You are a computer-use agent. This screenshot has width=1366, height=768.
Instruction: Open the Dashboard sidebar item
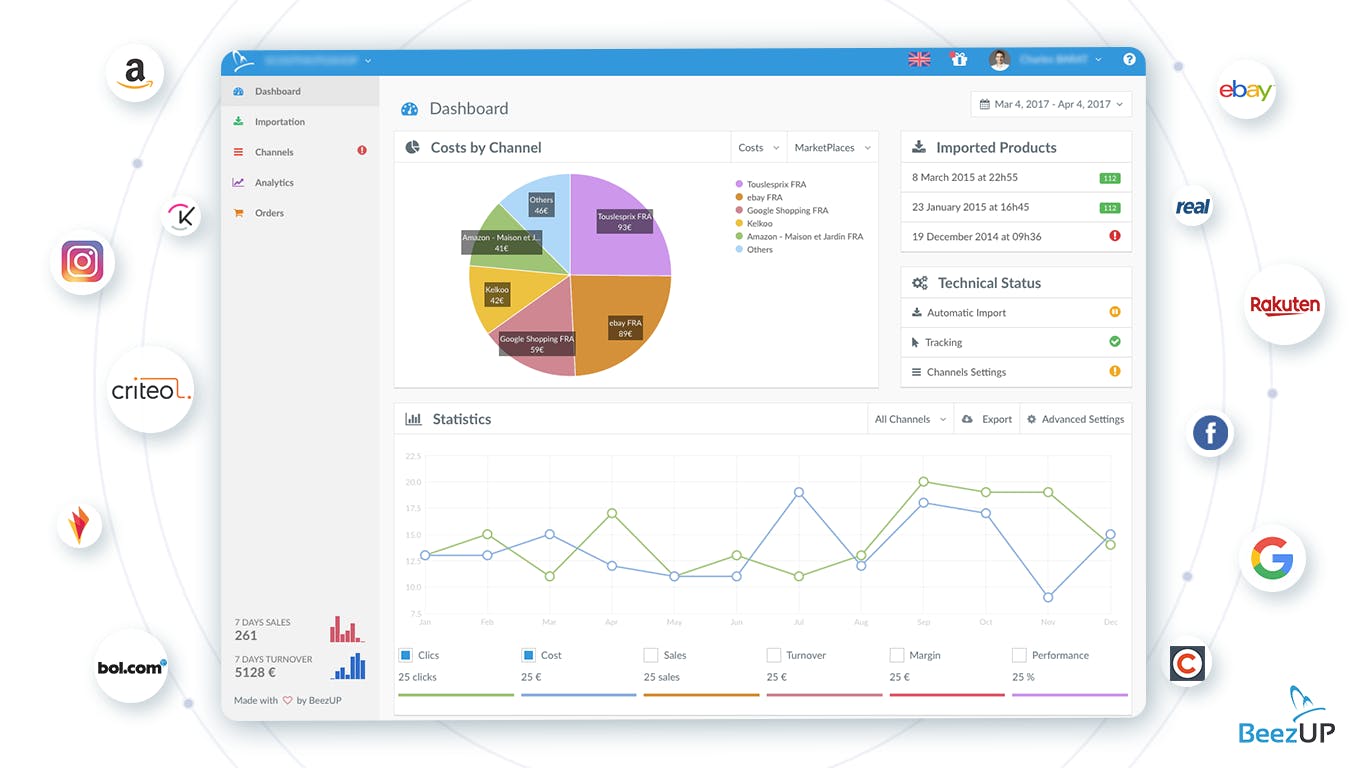[300, 91]
